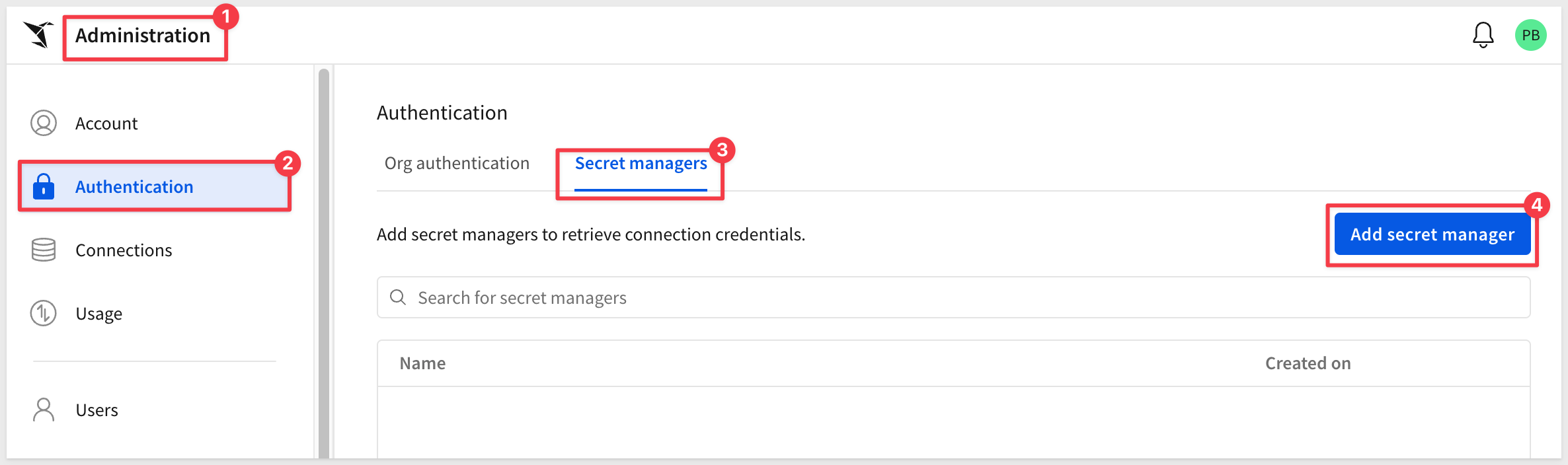The width and height of the screenshot is (1568, 465).
Task: Click the Authentication lock icon
Action: pyautogui.click(x=44, y=186)
